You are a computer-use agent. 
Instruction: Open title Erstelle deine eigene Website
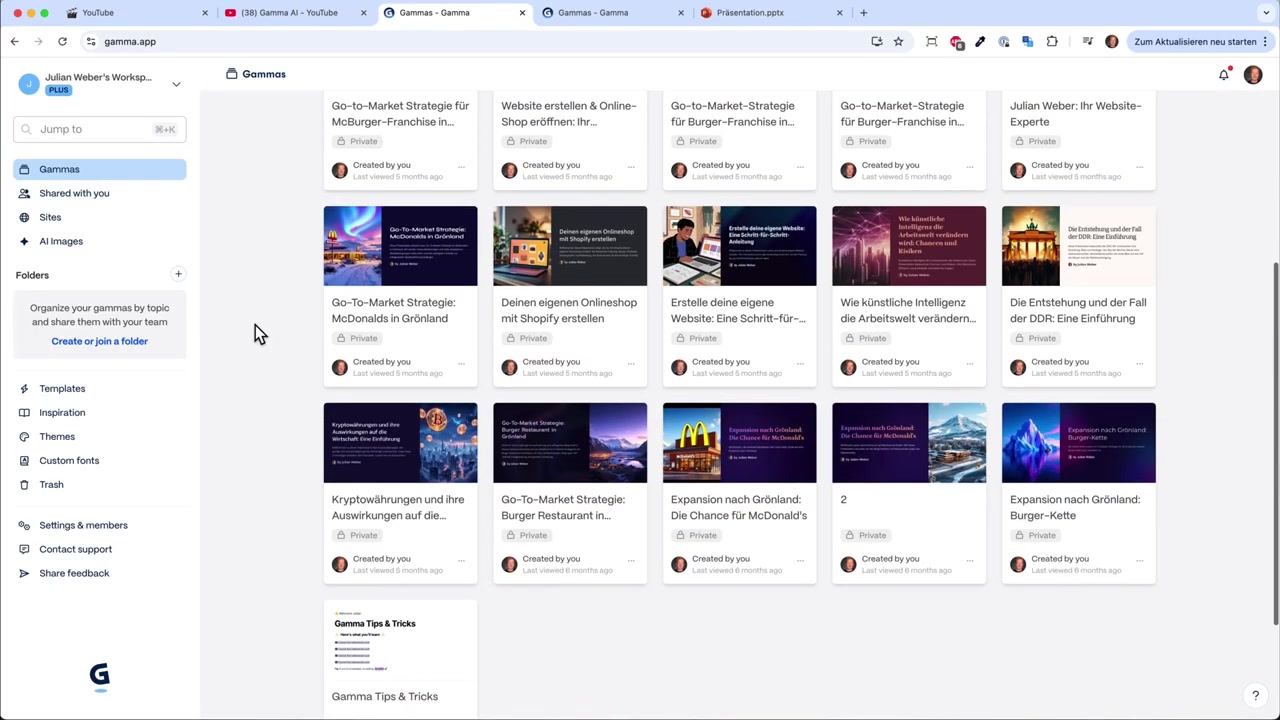tap(738, 310)
